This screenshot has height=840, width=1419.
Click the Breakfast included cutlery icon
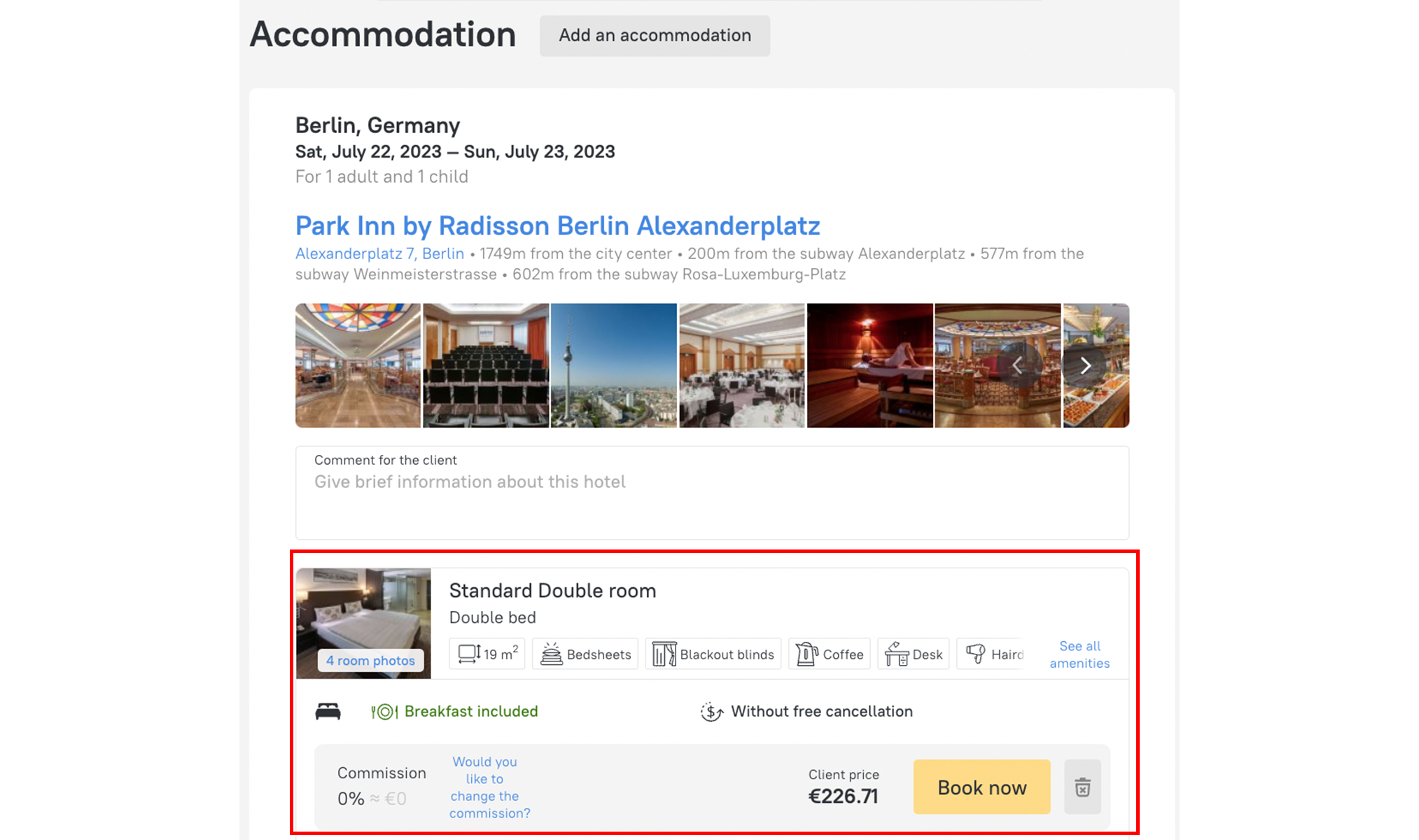click(x=384, y=712)
